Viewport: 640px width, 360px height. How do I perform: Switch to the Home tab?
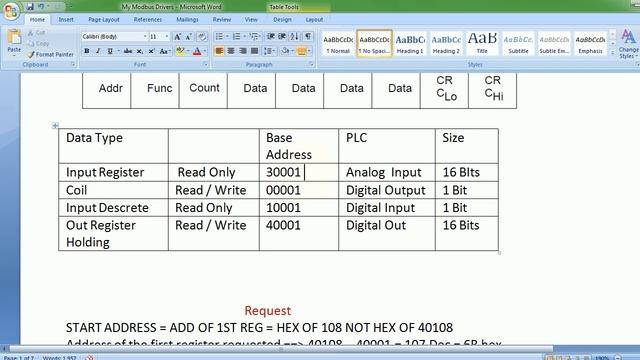pos(37,20)
